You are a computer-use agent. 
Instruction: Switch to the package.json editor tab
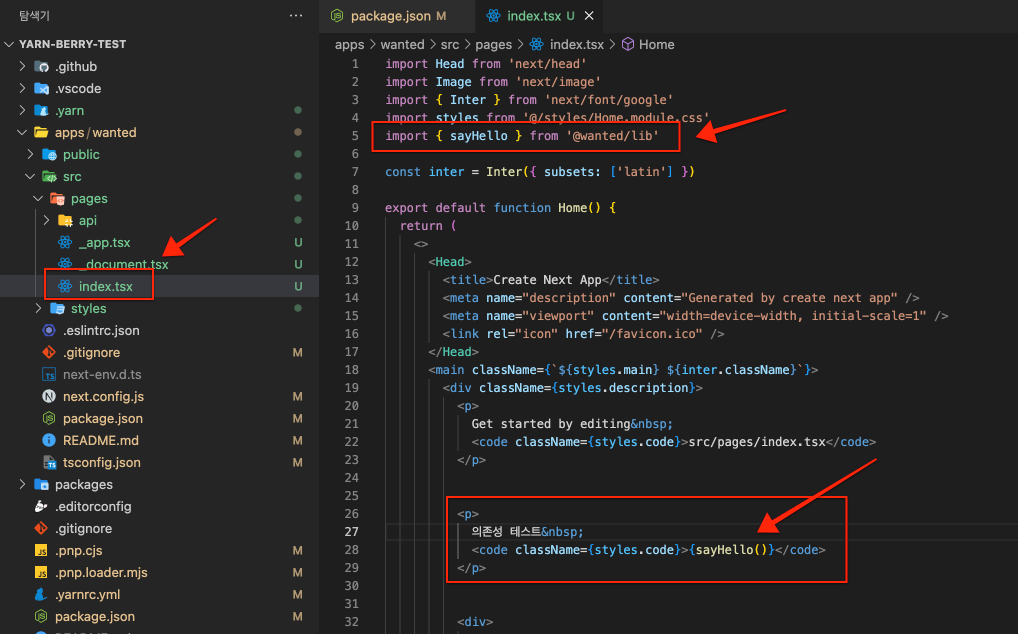point(390,16)
